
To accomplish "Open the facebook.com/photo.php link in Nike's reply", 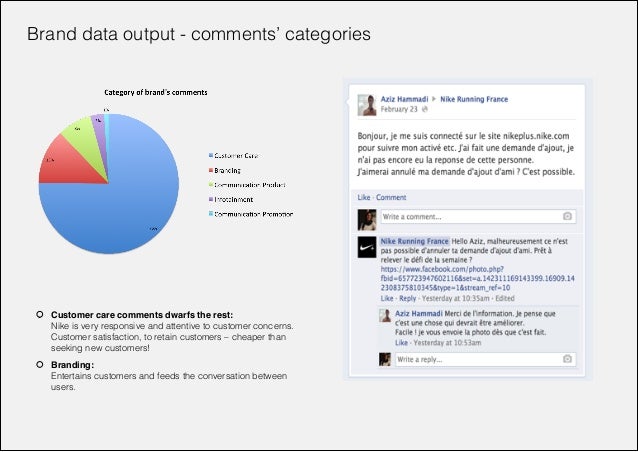I will [477, 278].
